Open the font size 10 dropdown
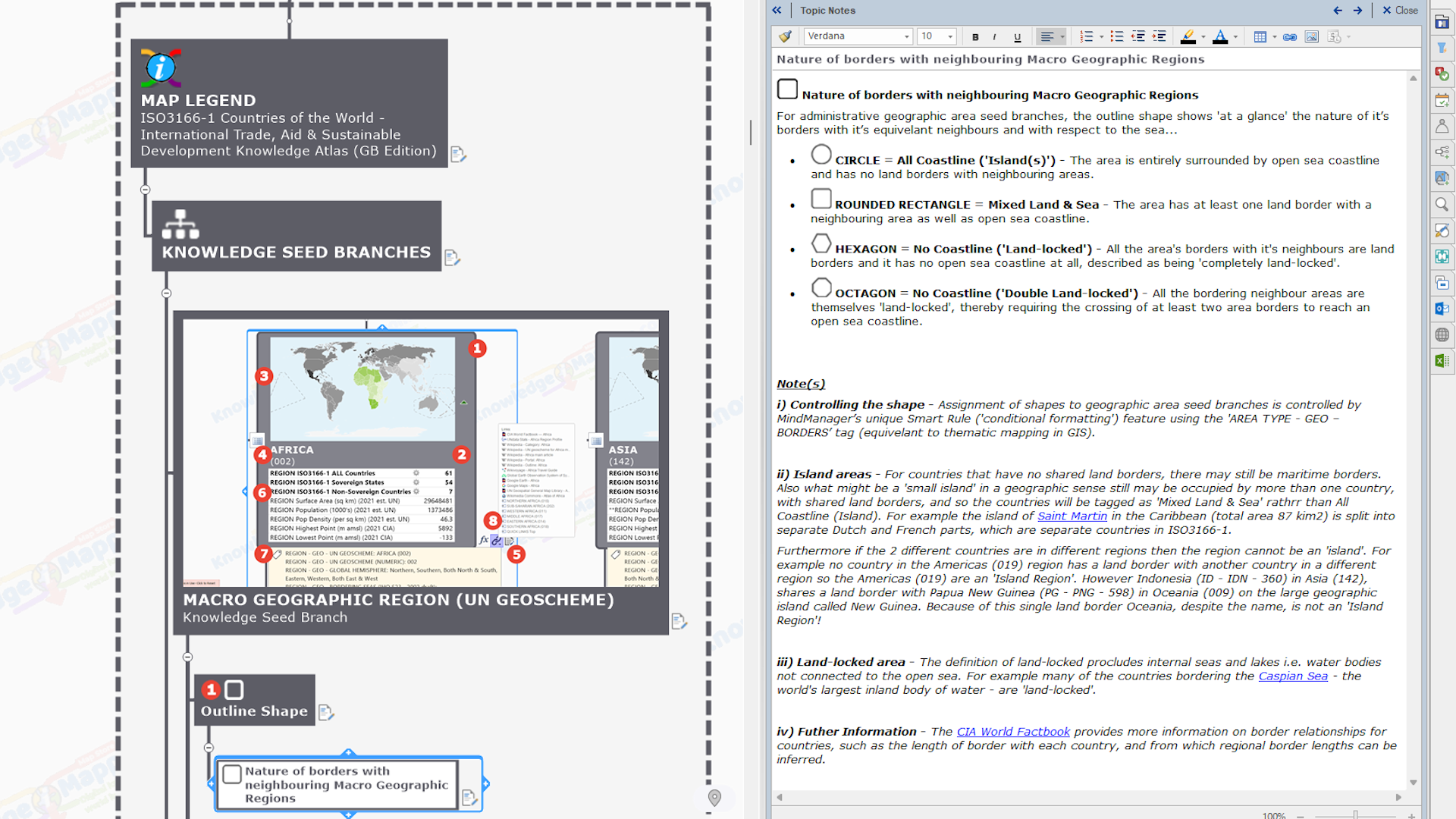1456x819 pixels. [949, 36]
